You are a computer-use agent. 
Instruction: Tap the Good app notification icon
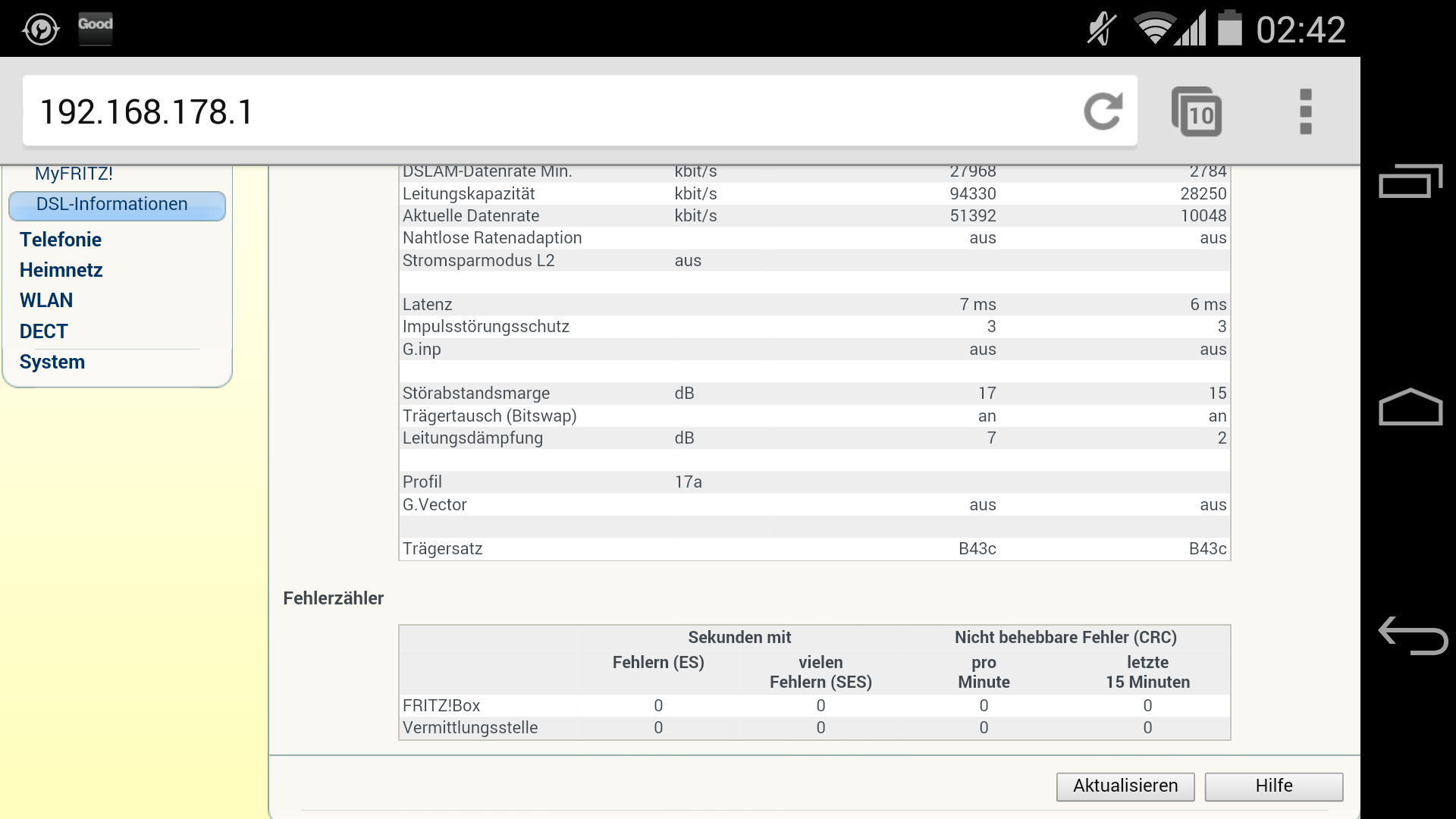[96, 29]
